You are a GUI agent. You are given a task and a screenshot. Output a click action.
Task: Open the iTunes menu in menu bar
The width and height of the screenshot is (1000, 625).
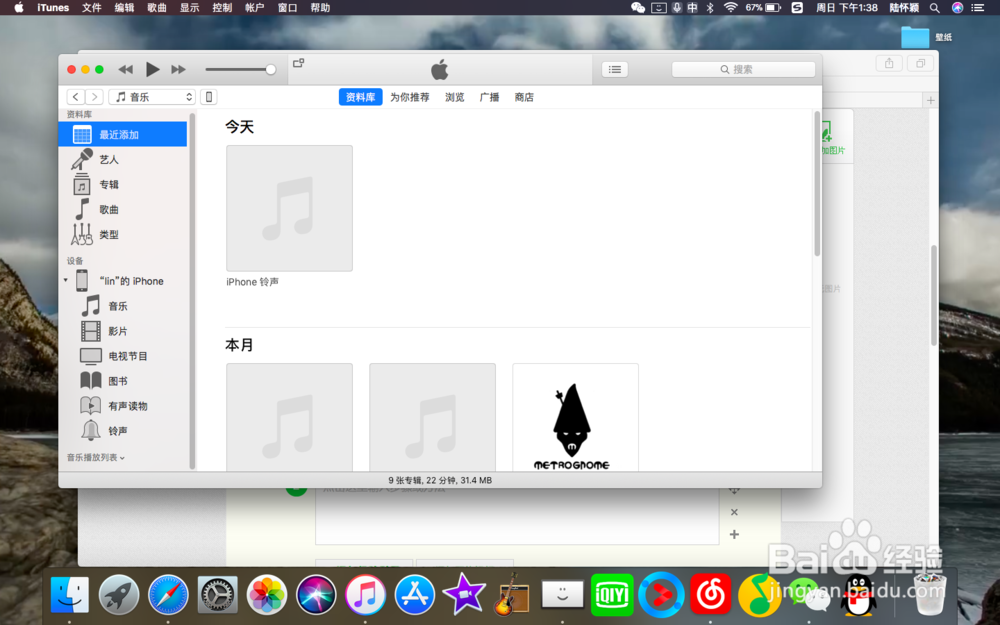[x=53, y=8]
